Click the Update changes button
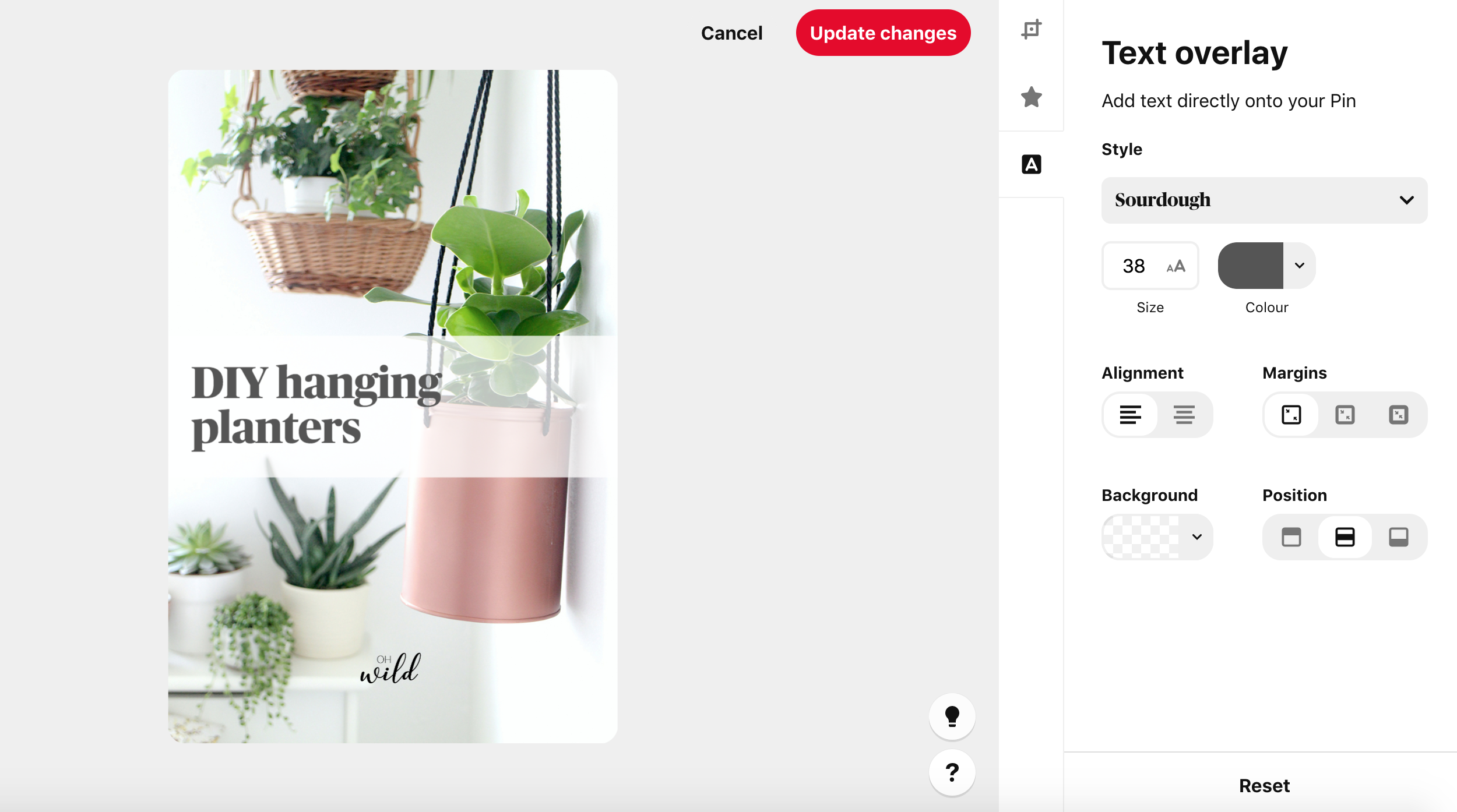 pos(883,33)
